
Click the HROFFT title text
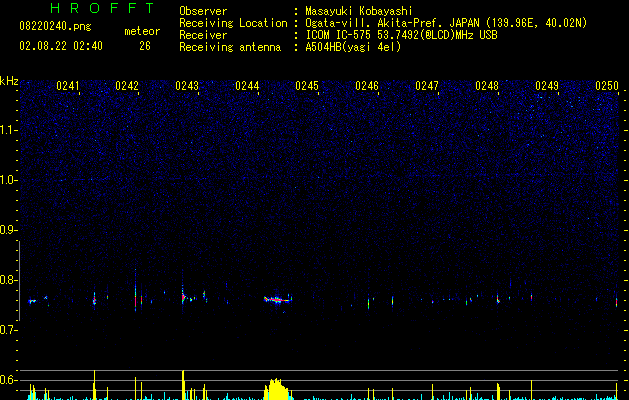tap(103, 8)
